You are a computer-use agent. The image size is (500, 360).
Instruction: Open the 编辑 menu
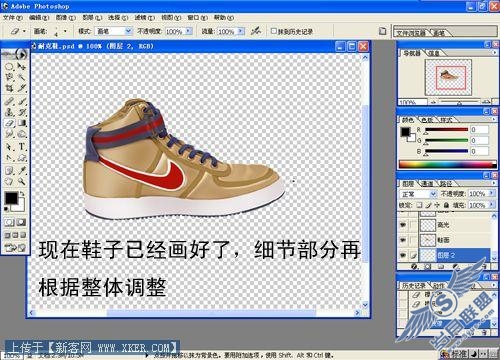pyautogui.click(x=39, y=17)
